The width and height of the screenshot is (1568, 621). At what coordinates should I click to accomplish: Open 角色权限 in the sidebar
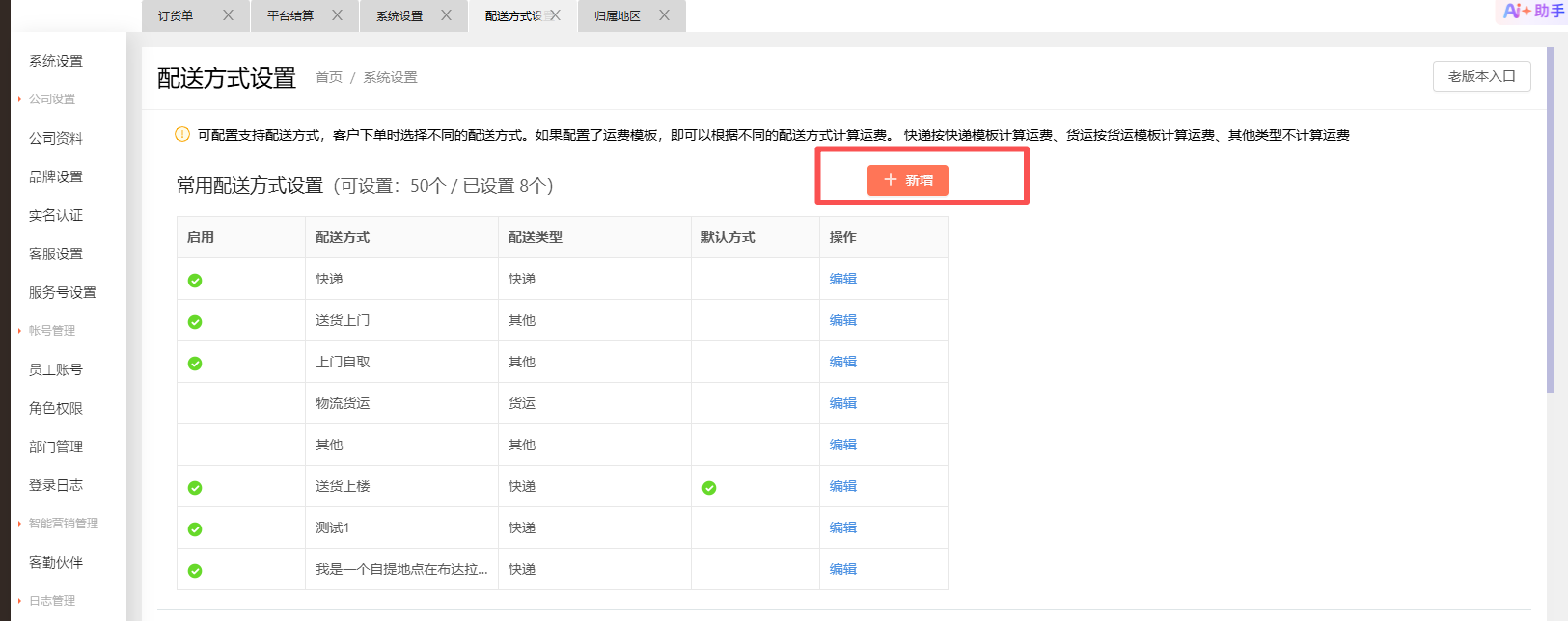pyautogui.click(x=56, y=408)
